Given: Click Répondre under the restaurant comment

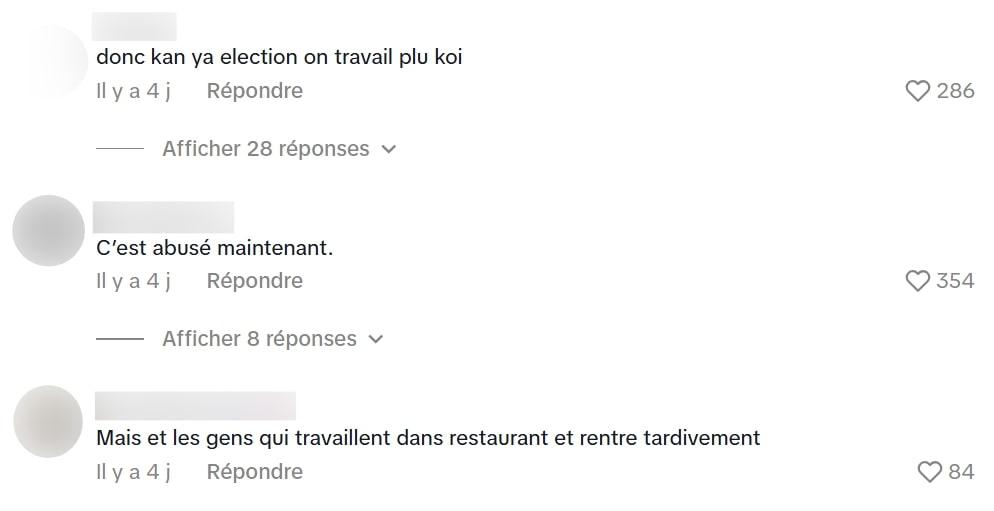Looking at the screenshot, I should [255, 472].
